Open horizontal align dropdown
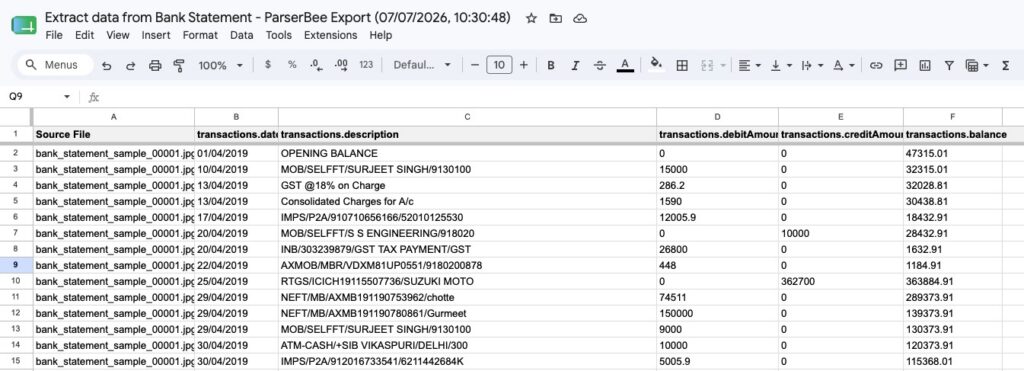This screenshot has width=1024, height=371. pyautogui.click(x=749, y=65)
